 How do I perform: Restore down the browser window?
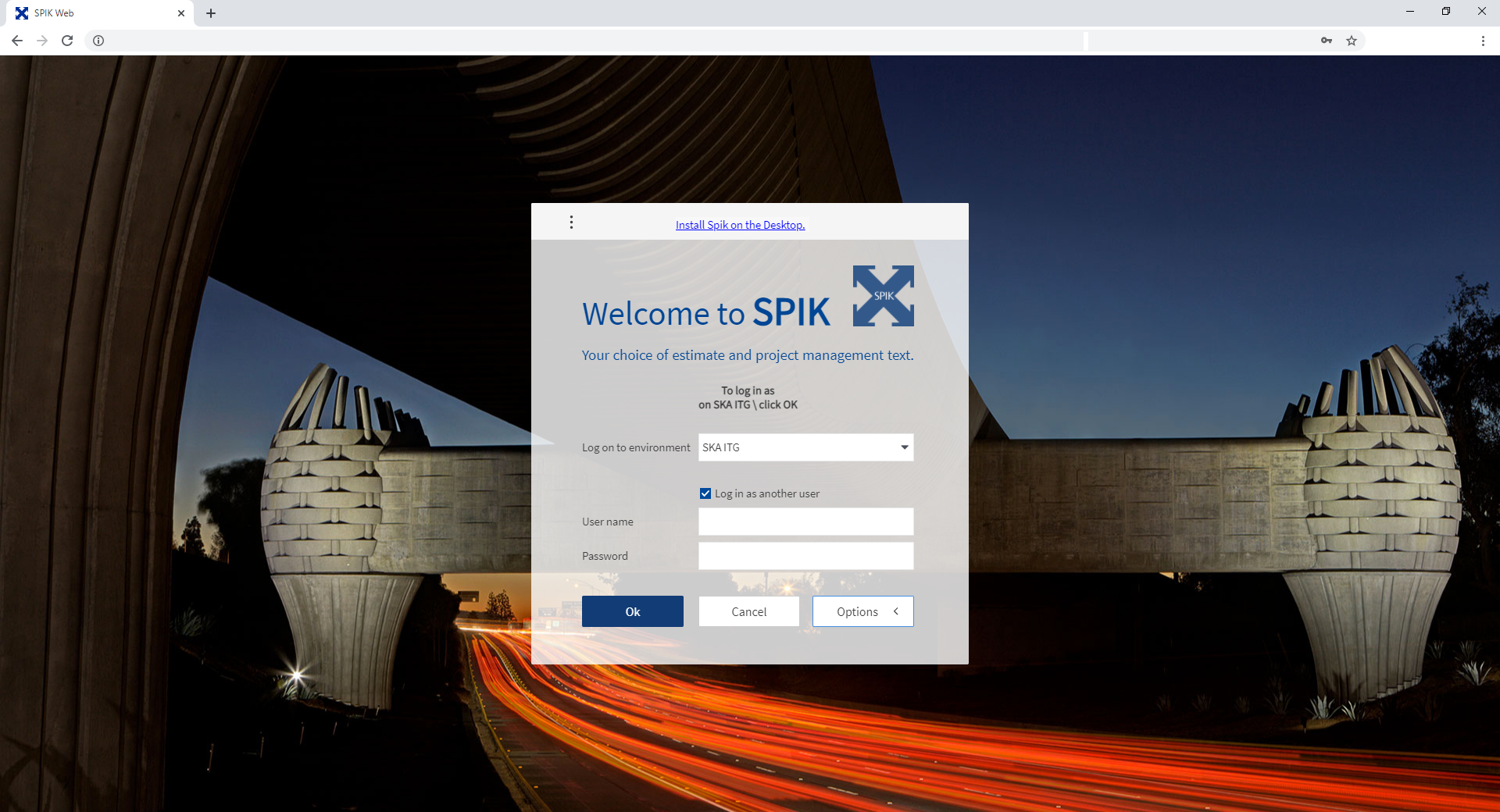coord(1446,12)
